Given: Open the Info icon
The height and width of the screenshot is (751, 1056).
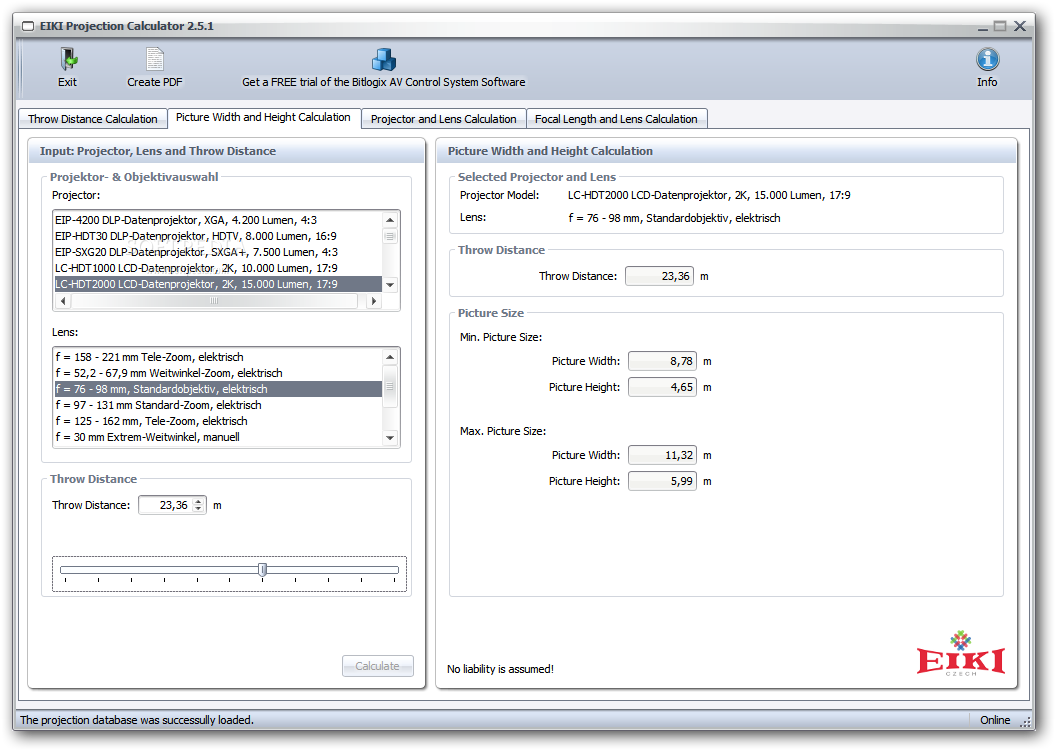Looking at the screenshot, I should [987, 59].
